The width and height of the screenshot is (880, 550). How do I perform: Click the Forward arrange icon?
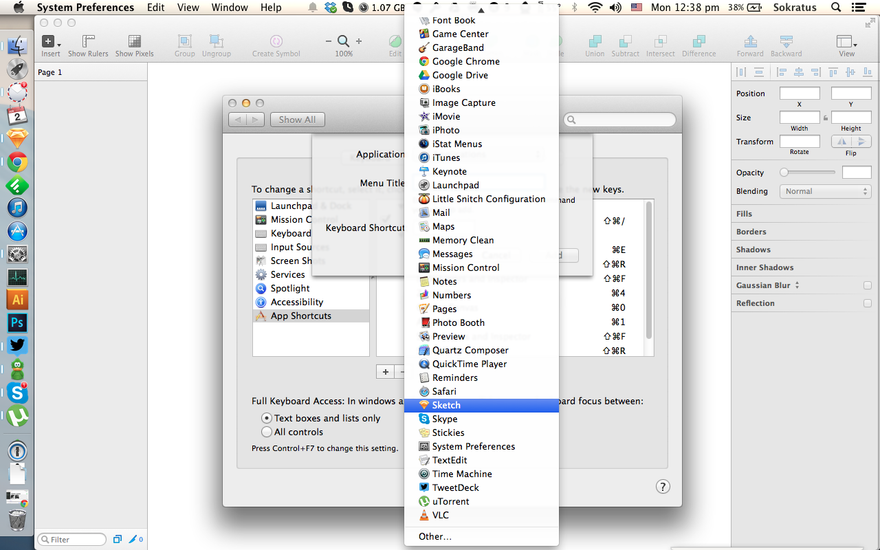[750, 45]
